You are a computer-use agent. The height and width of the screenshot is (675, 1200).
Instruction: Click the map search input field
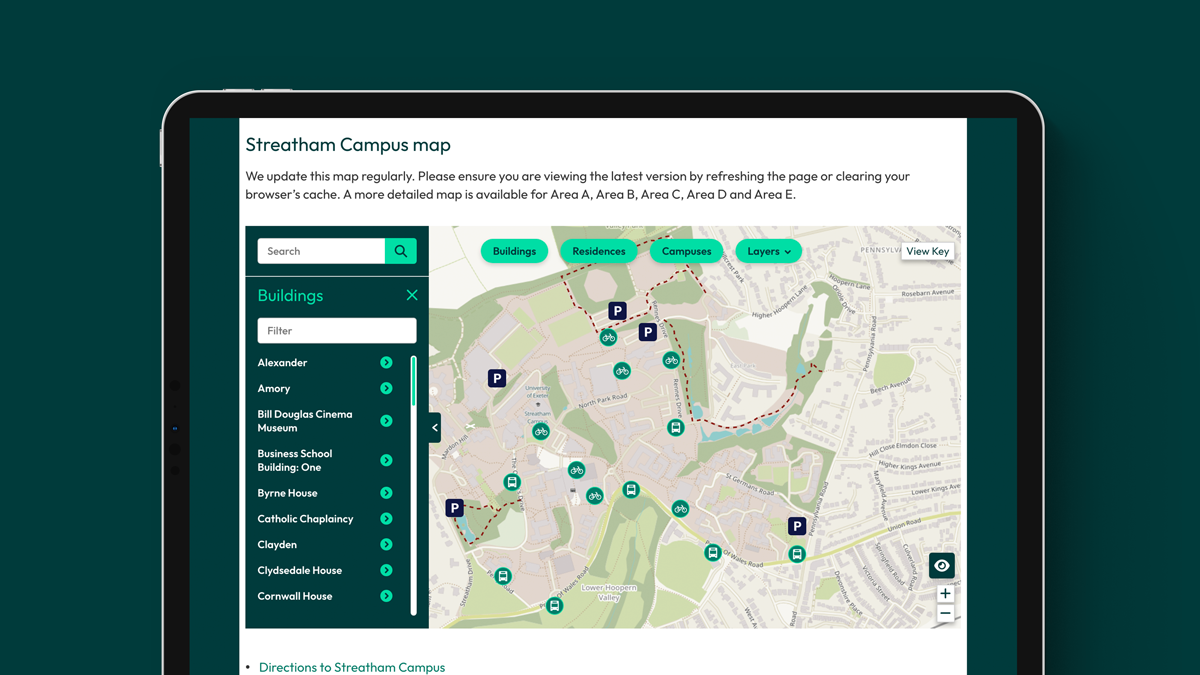pos(321,251)
